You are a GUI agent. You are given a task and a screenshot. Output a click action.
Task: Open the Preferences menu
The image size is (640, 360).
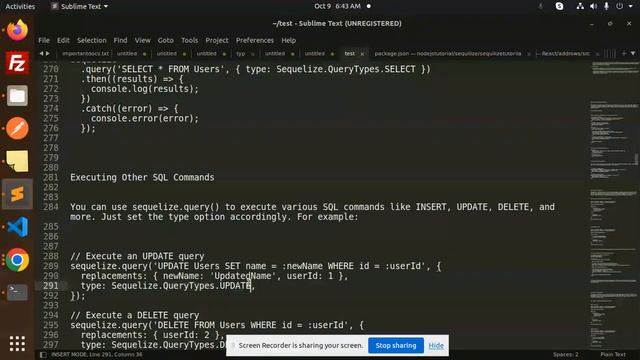click(x=255, y=40)
